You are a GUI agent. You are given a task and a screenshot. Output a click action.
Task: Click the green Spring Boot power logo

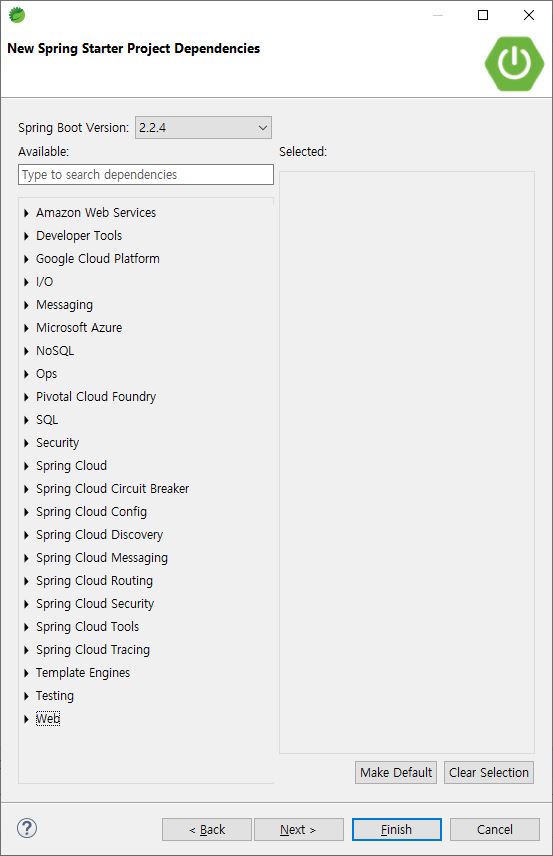514,63
